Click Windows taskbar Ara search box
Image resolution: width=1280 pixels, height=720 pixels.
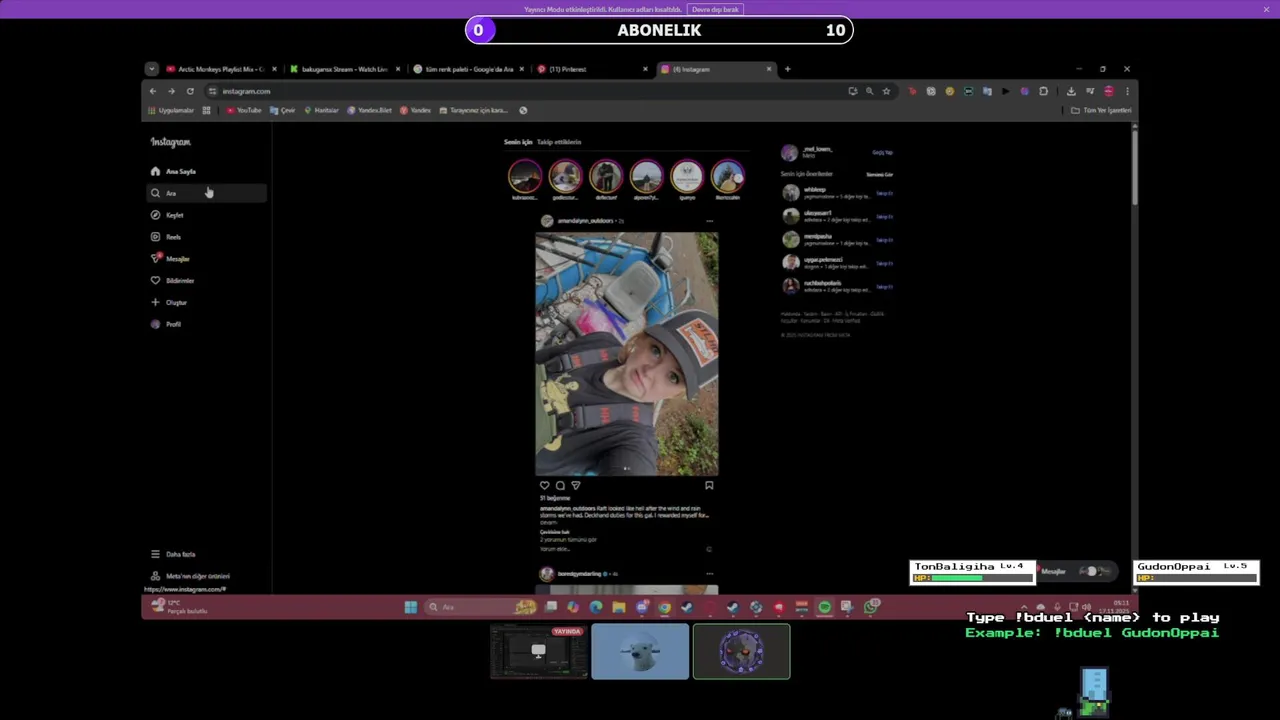481,607
